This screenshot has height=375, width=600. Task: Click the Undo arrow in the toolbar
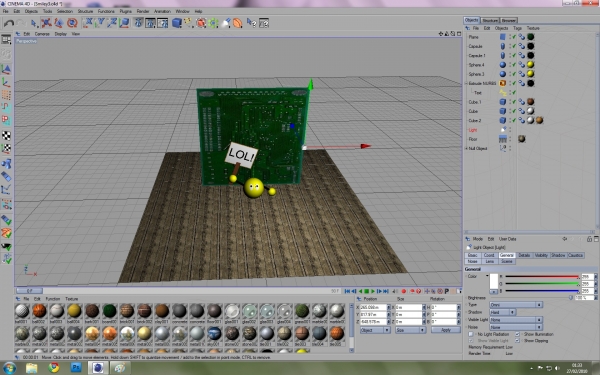[x=8, y=23]
